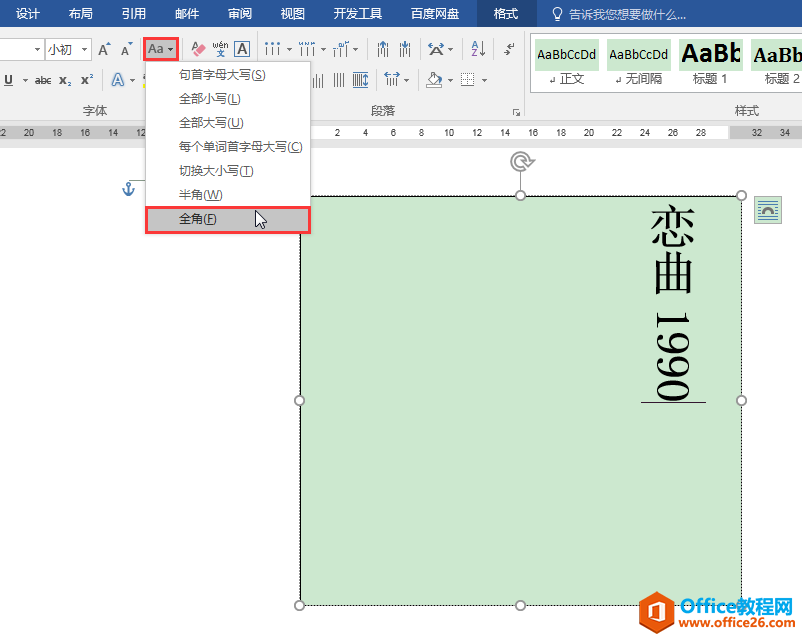Expand the text effects dropdown arrow
The width and height of the screenshot is (802, 640).
click(x=132, y=80)
